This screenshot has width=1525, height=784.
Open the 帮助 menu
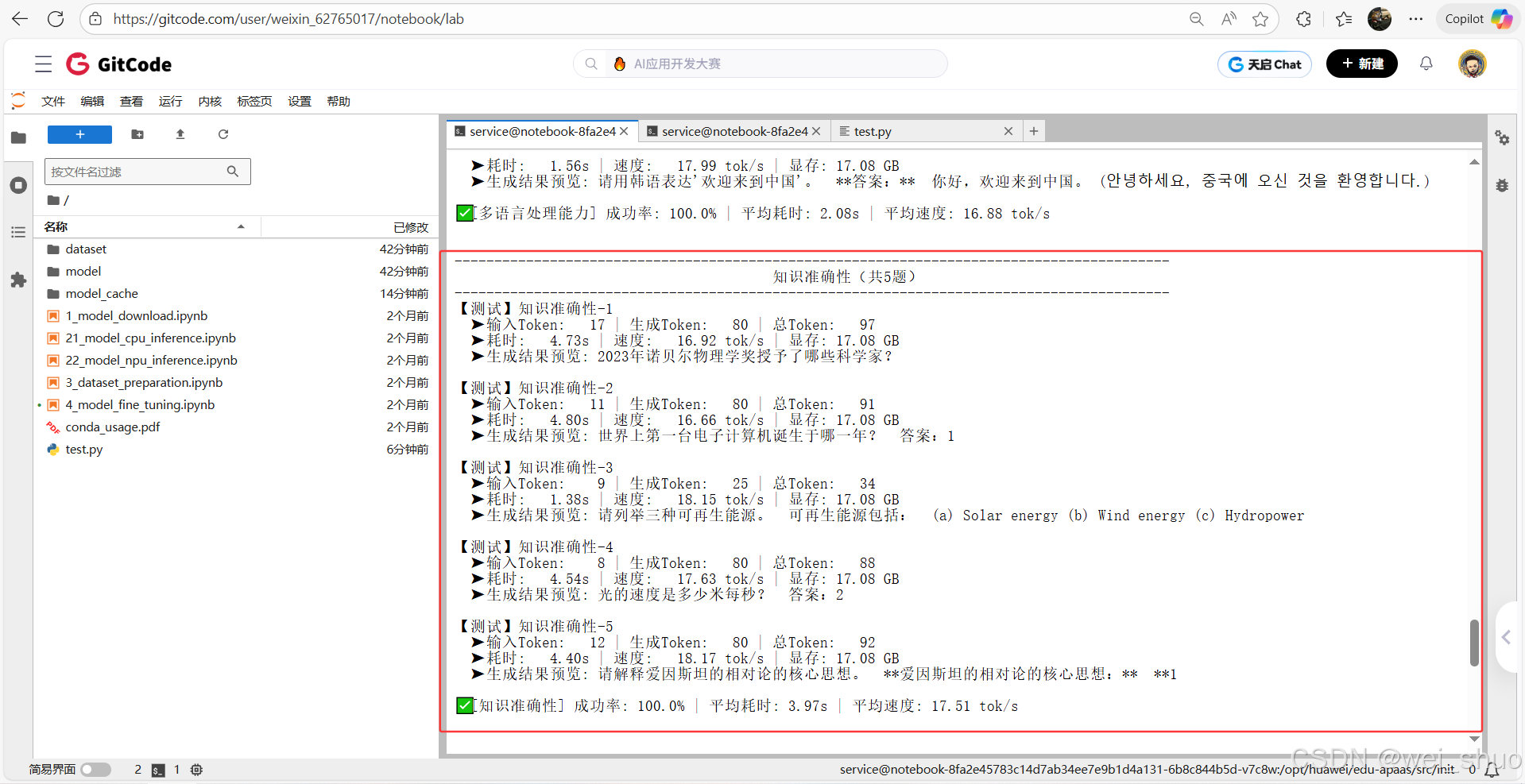[339, 101]
